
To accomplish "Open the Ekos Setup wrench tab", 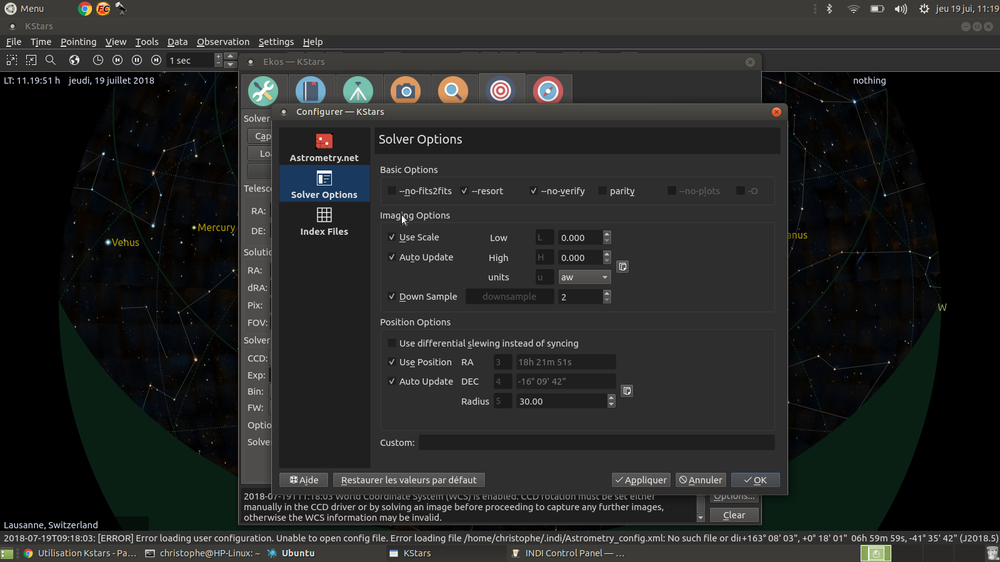I will click(263, 90).
